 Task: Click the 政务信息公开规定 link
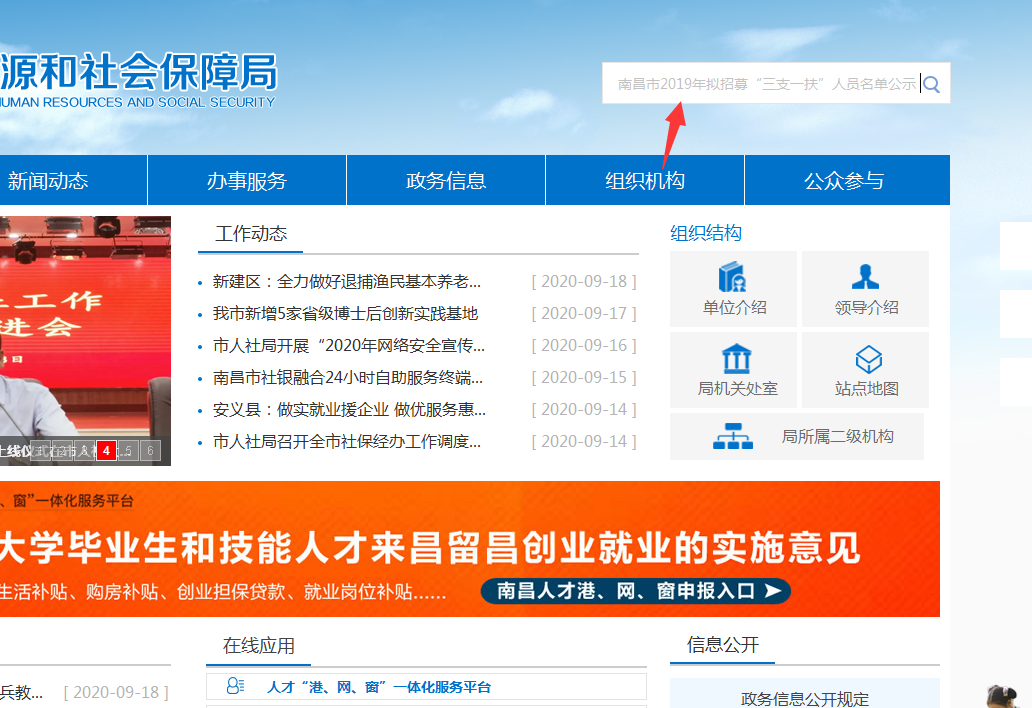(x=805, y=700)
